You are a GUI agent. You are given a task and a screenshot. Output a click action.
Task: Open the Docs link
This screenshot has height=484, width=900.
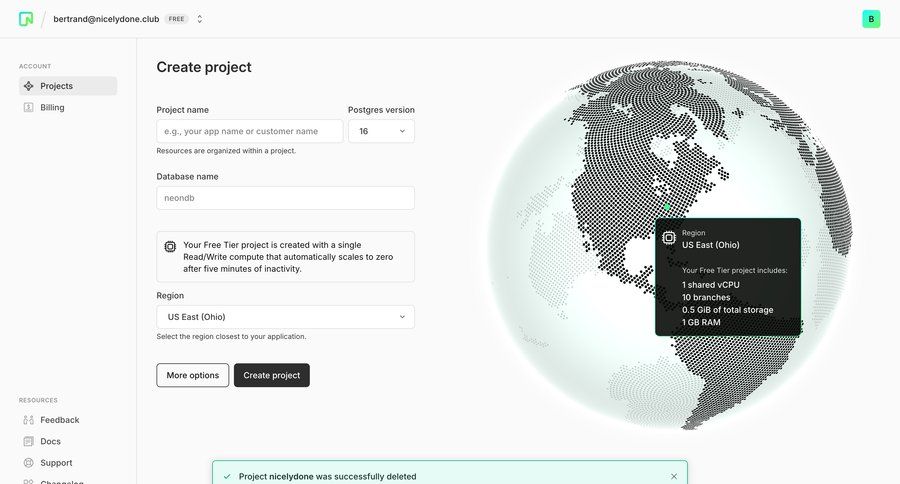[x=51, y=442]
